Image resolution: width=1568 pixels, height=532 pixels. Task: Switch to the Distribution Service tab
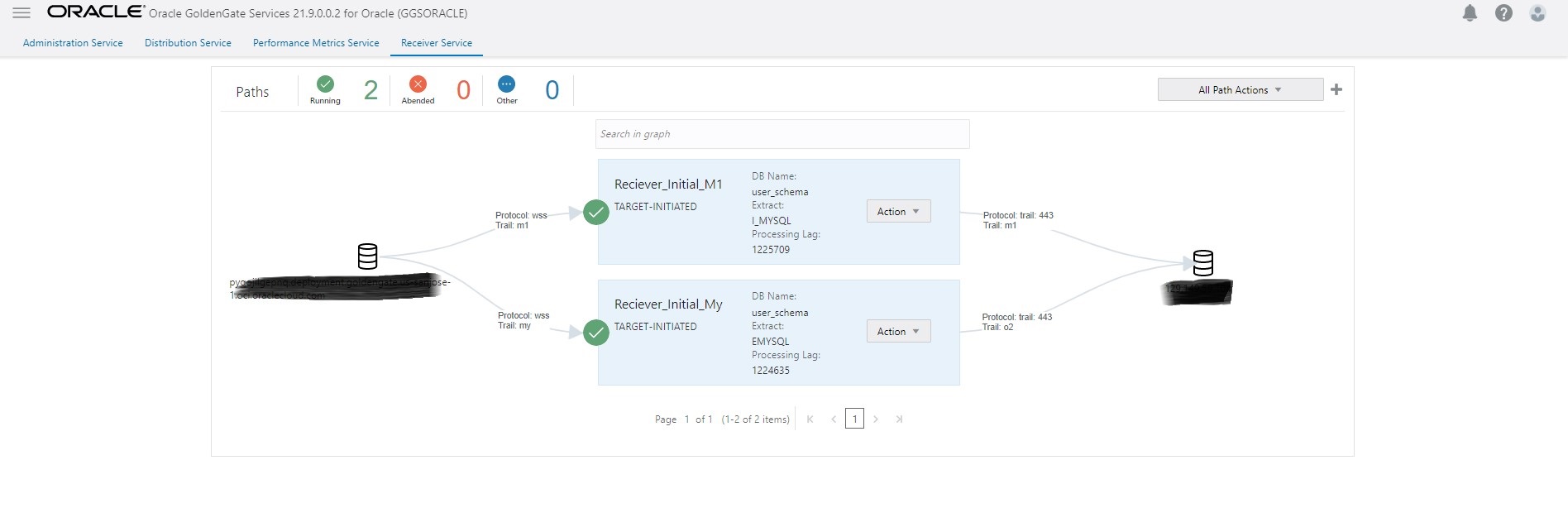pyautogui.click(x=188, y=43)
